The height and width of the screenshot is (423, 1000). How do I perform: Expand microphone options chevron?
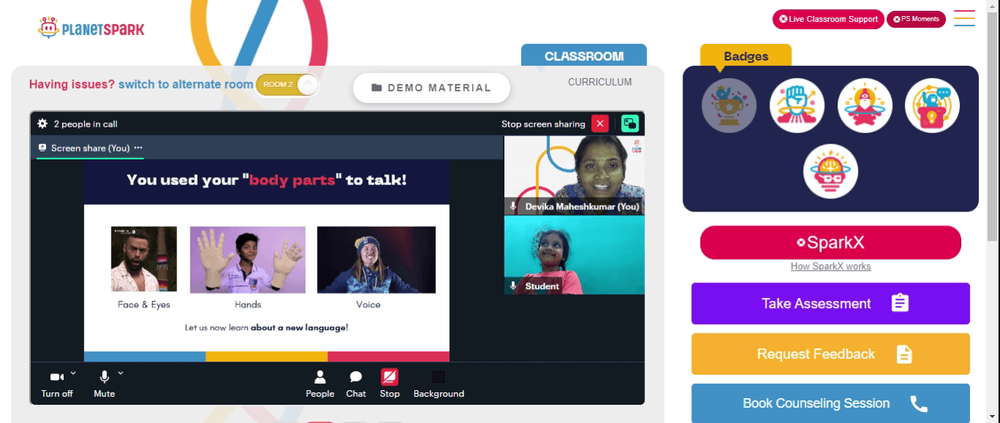121,373
